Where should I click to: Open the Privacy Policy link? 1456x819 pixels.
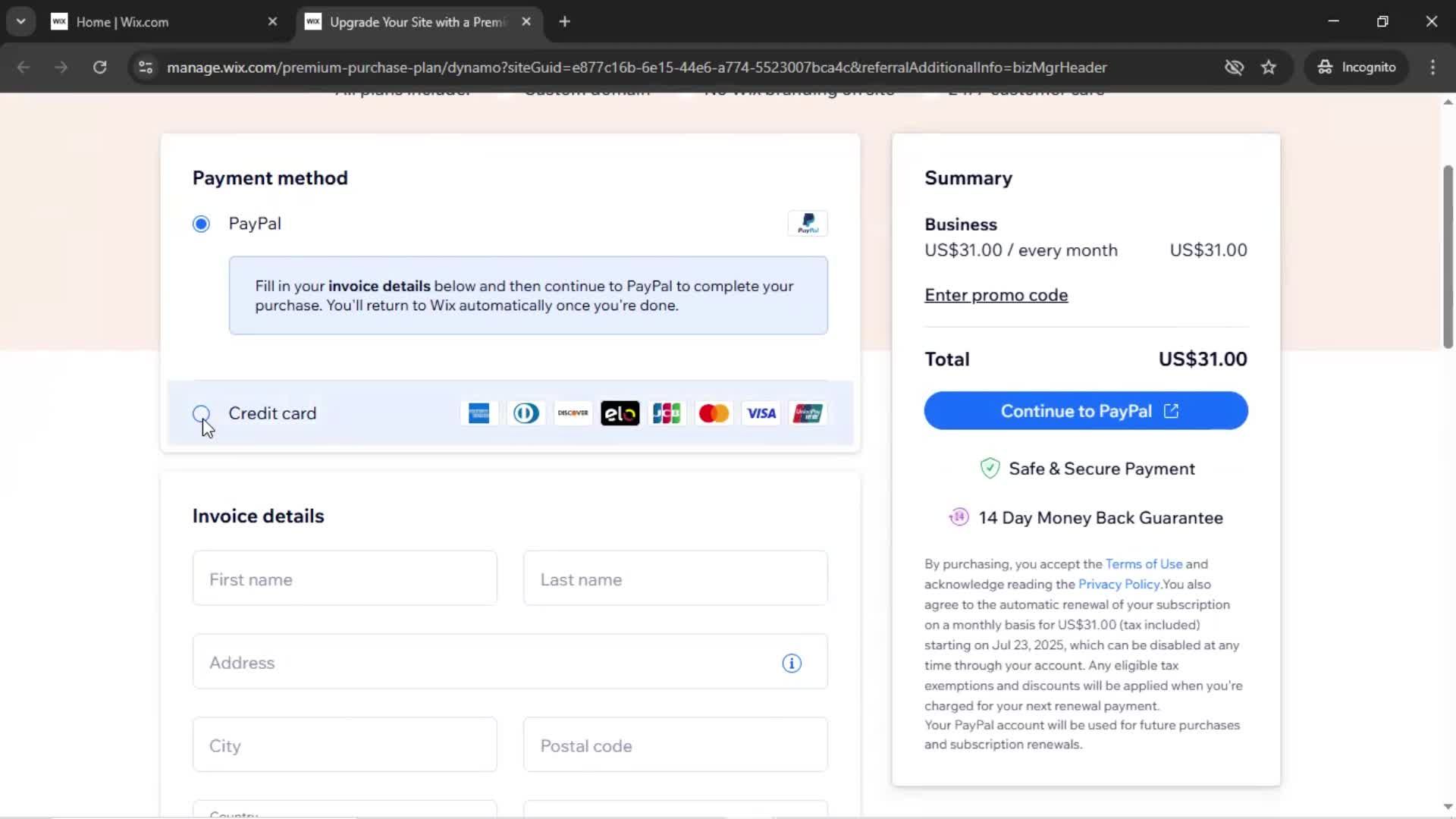(x=1119, y=585)
